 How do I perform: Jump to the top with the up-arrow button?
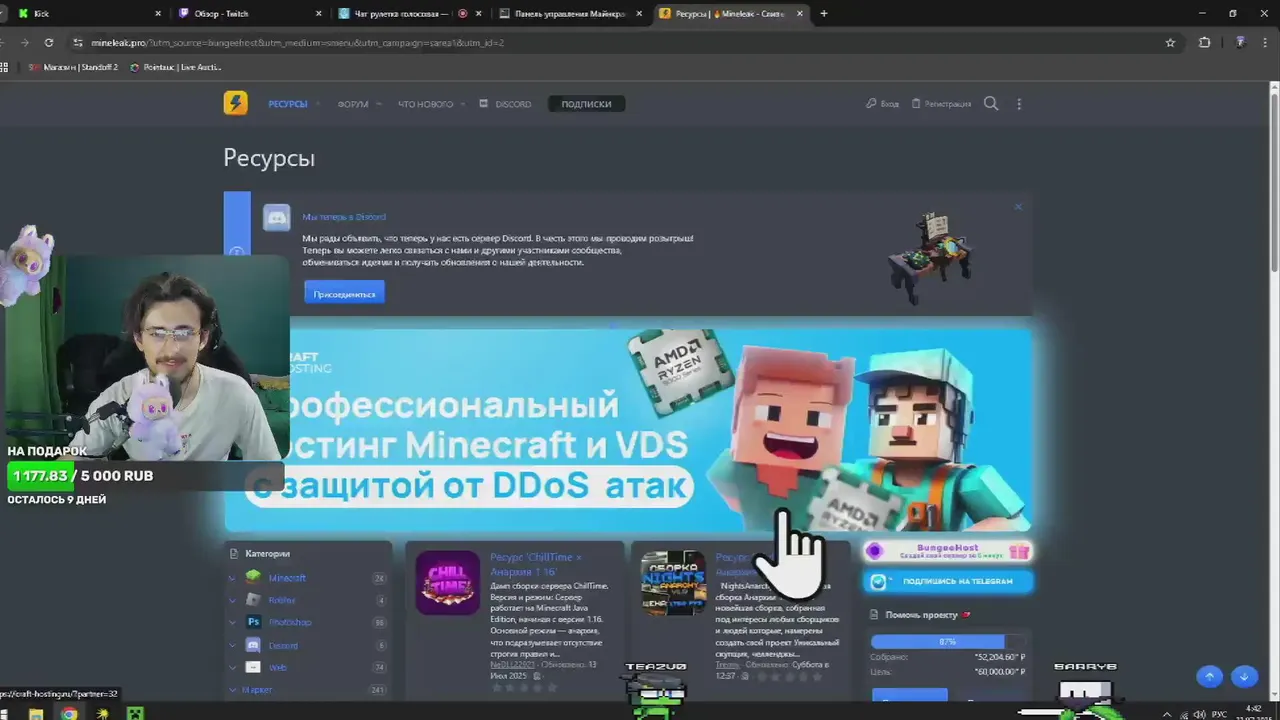[x=1209, y=677]
